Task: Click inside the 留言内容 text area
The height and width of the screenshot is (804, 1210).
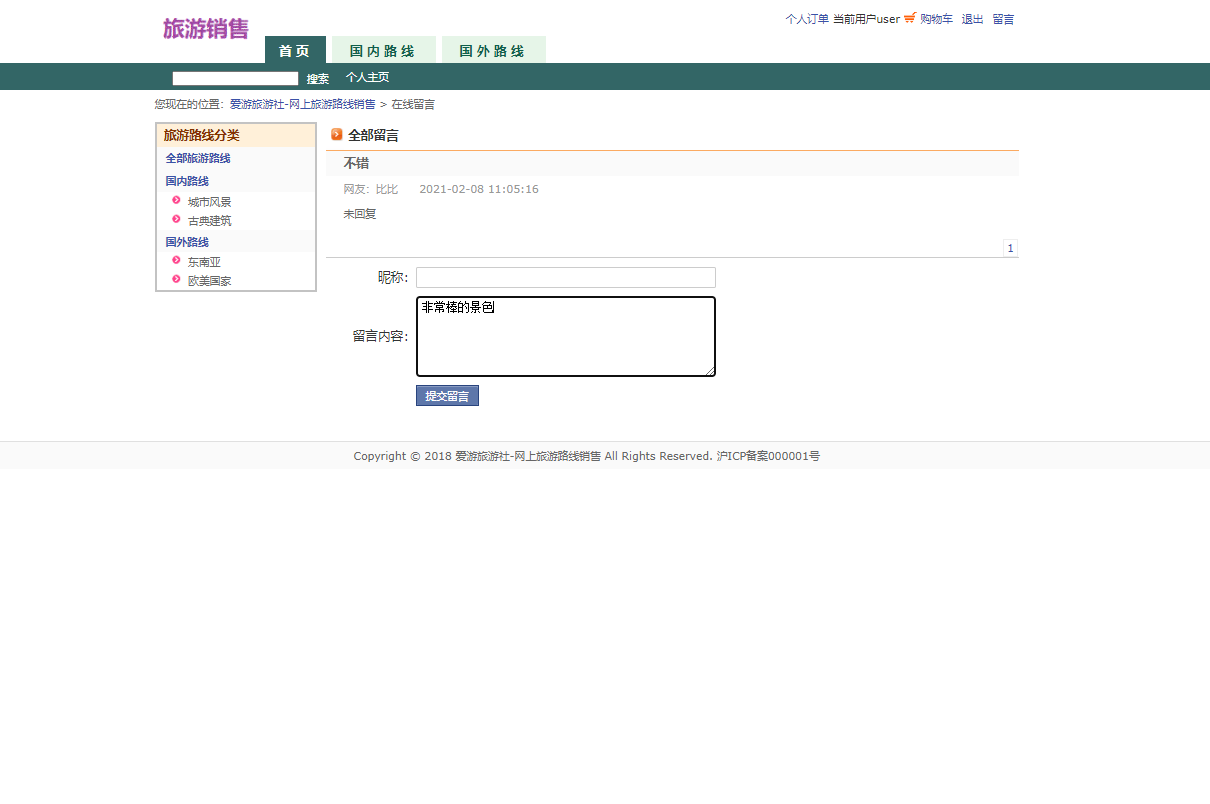Action: pos(566,336)
